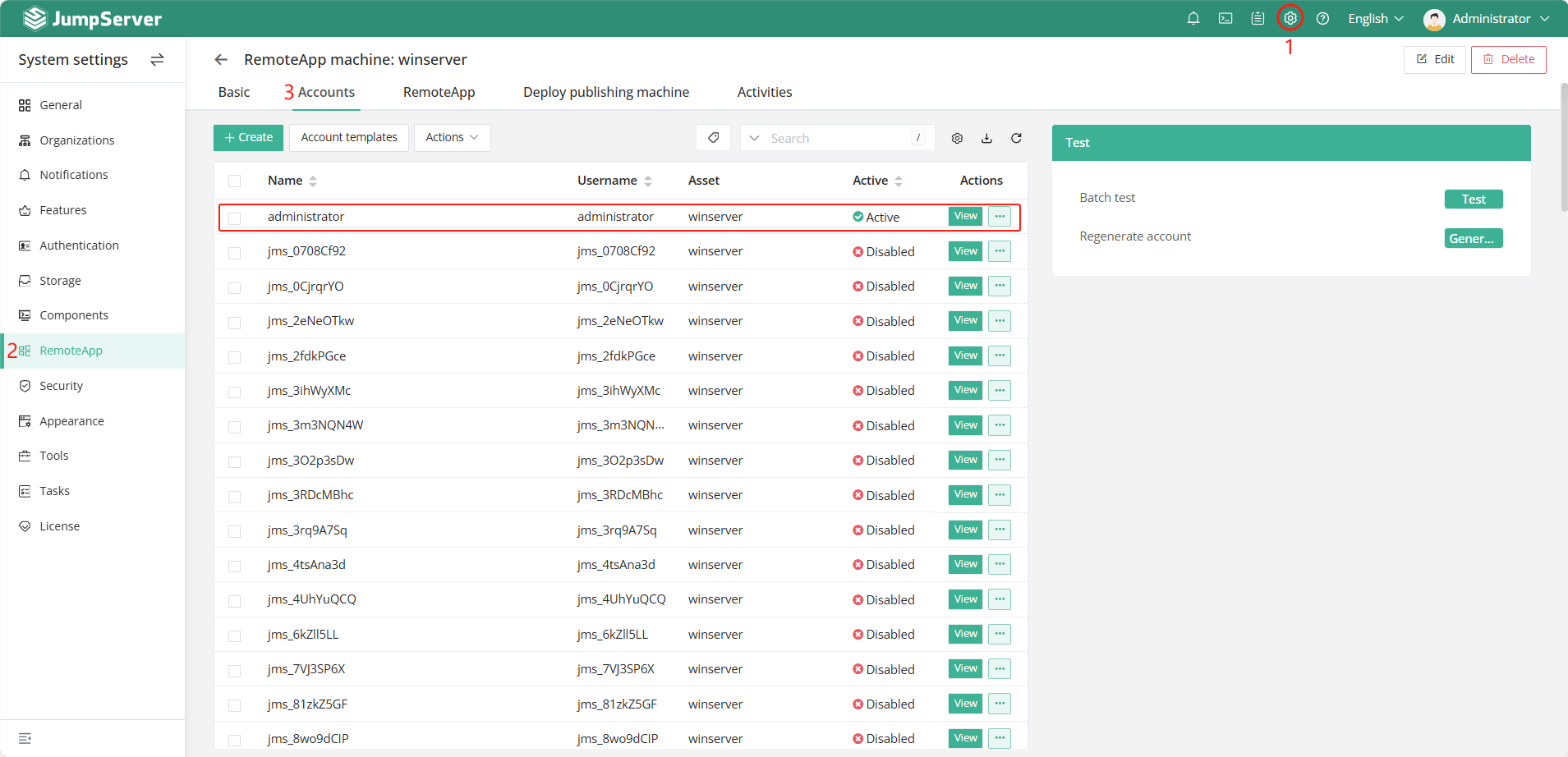Switch to the Basic tab
Screen dimensions: 1568x757
(x=234, y=92)
